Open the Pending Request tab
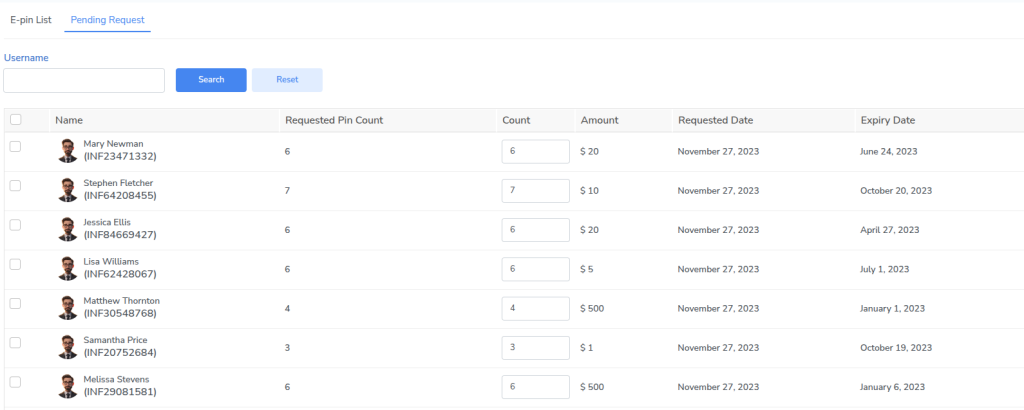The width and height of the screenshot is (1024, 410). pyautogui.click(x=107, y=20)
